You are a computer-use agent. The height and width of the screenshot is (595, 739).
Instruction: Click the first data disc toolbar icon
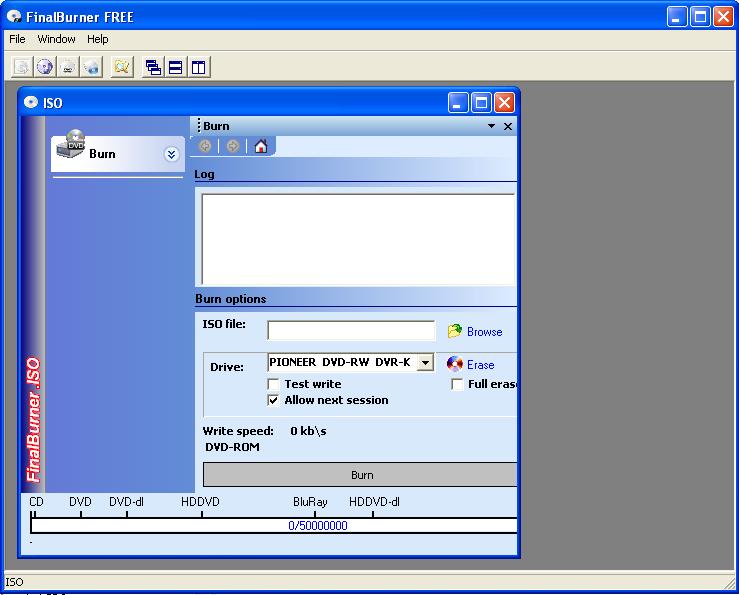point(22,67)
